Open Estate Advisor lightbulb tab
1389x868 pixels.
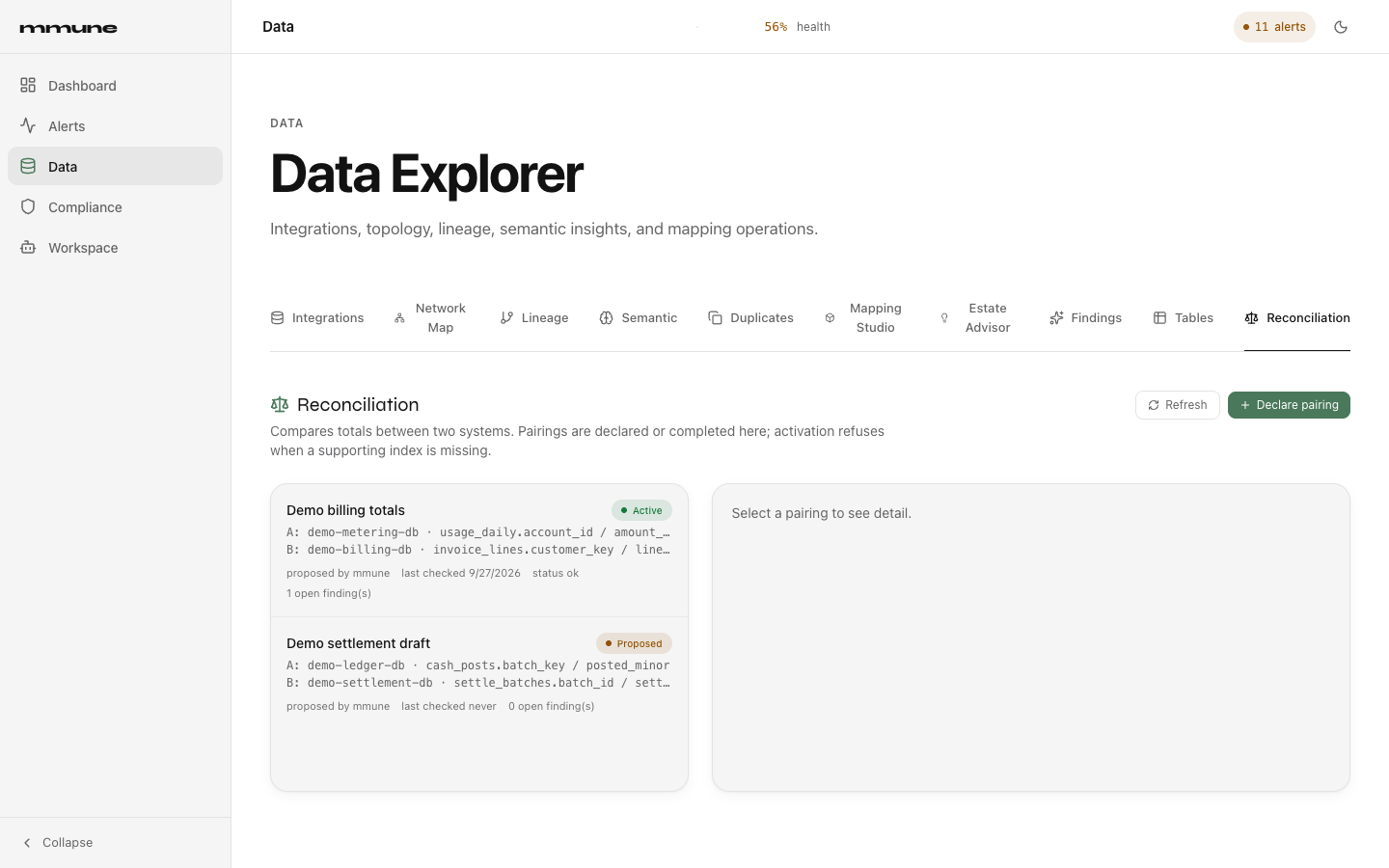(x=975, y=318)
